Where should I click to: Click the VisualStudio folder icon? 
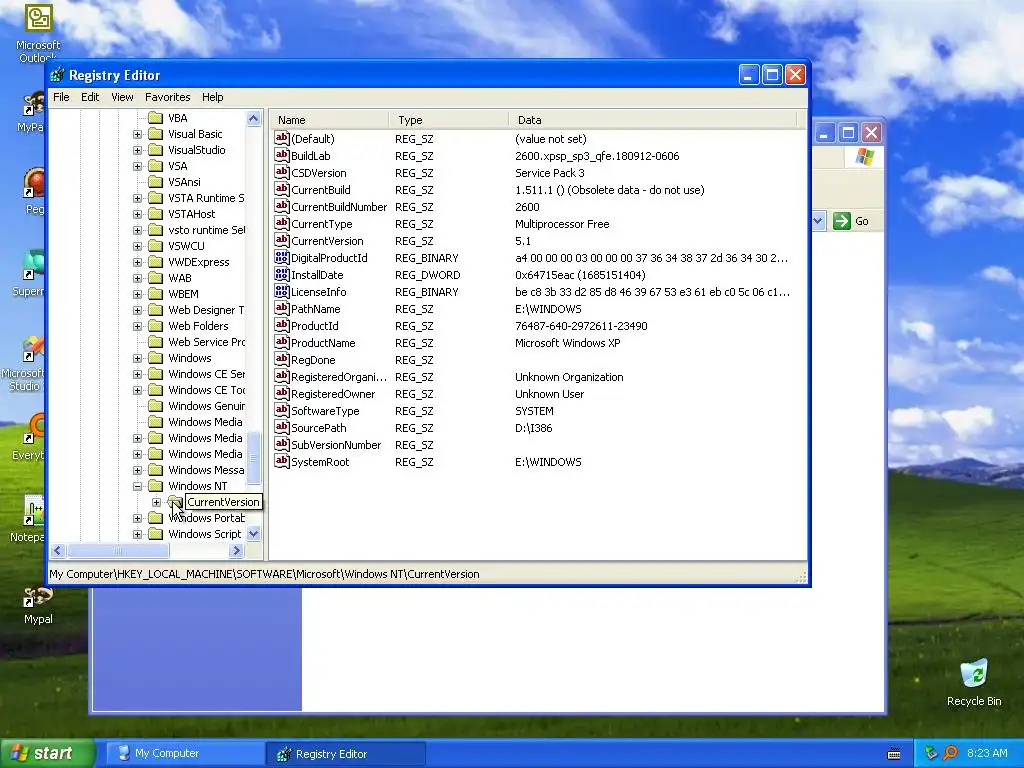pyautogui.click(x=155, y=150)
